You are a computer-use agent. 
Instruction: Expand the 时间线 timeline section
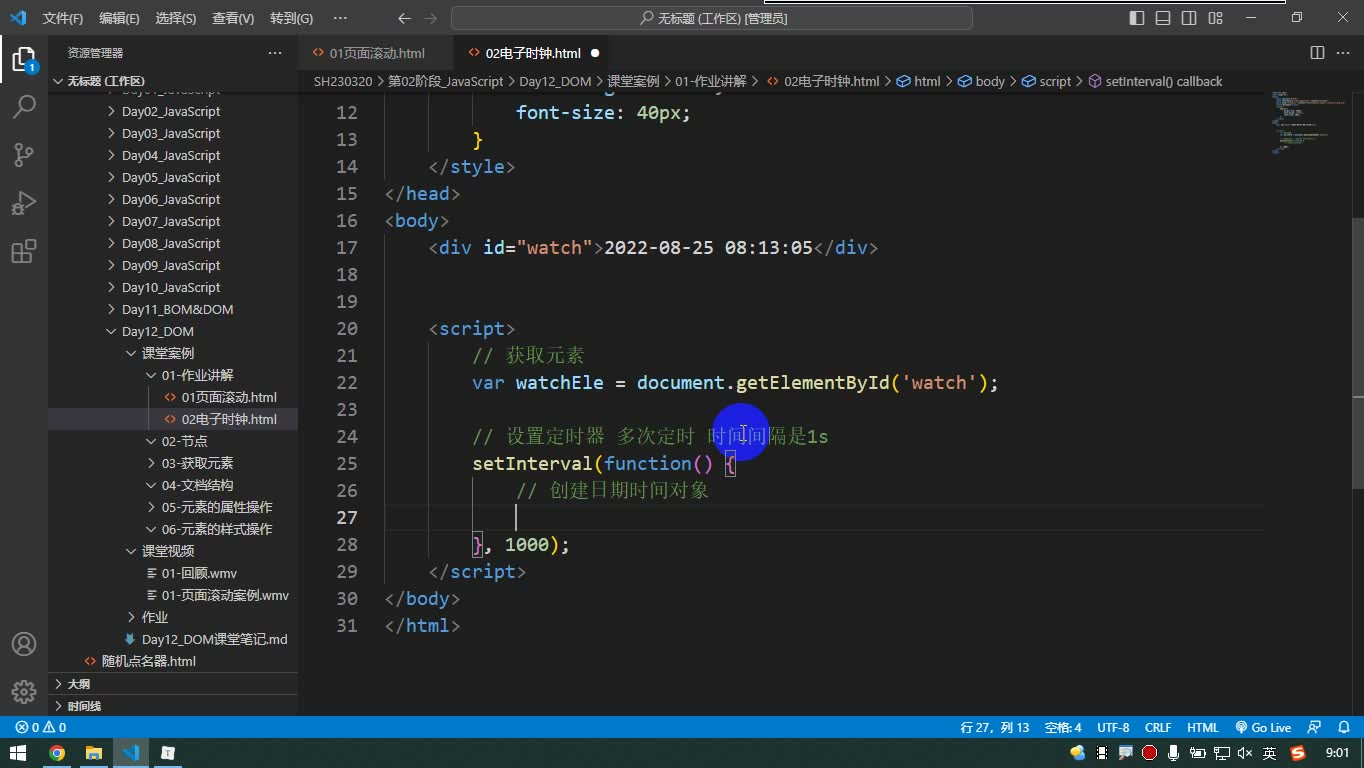84,706
